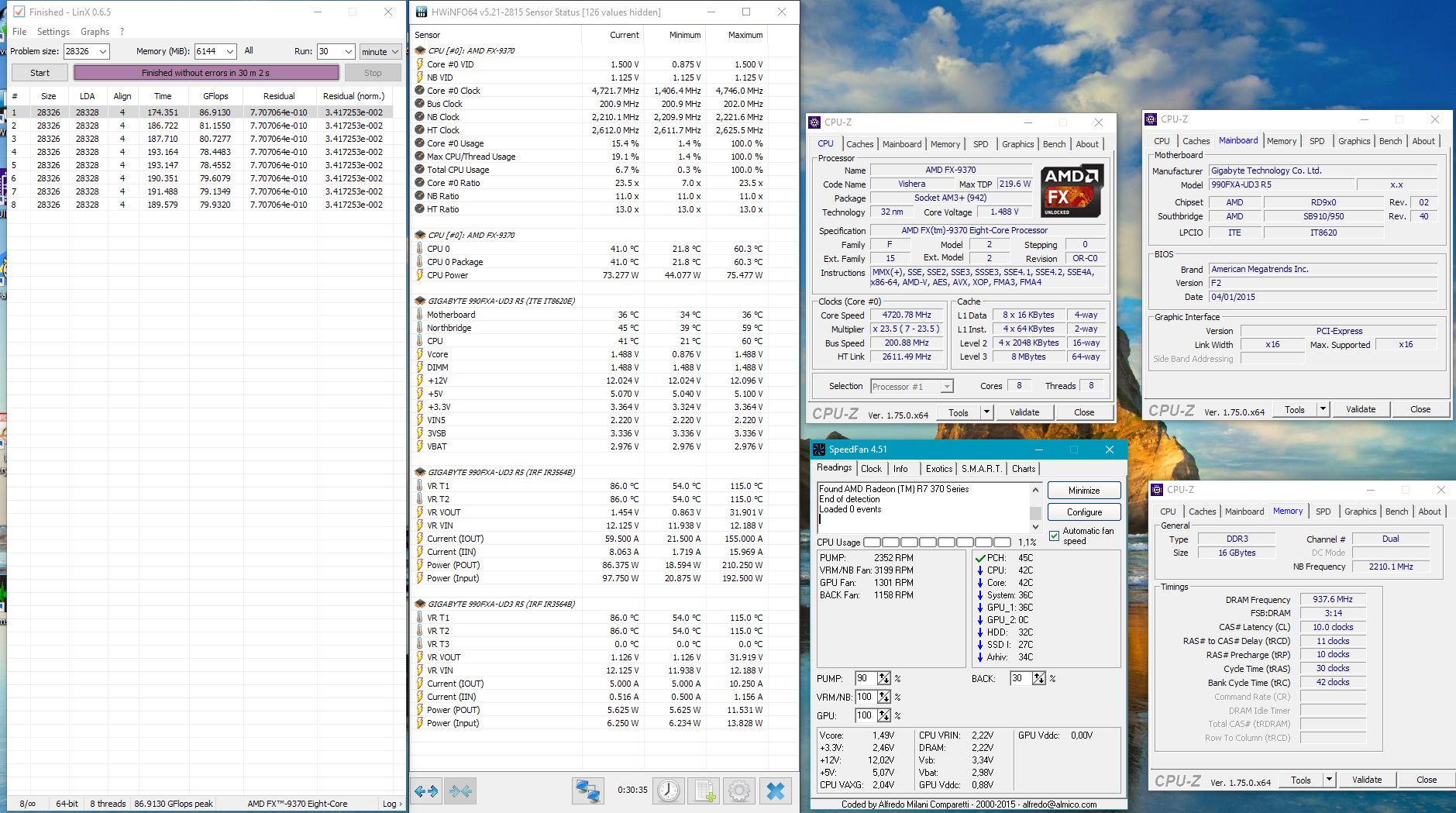Click the lightning icon next to Core #0 VID
Viewport: 1456px width, 813px height.
pos(420,64)
